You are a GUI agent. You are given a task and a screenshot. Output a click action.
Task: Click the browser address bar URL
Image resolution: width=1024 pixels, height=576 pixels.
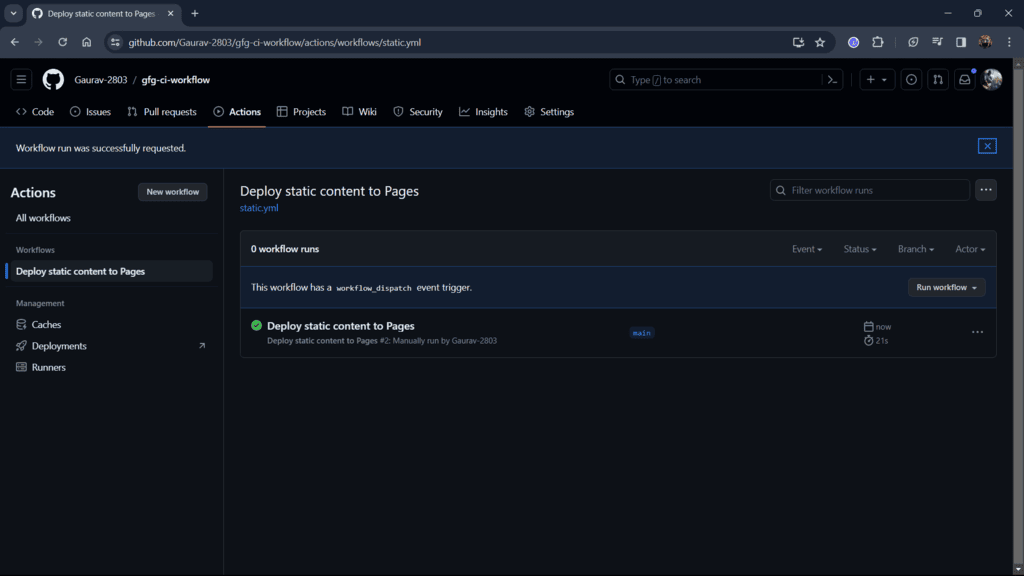(x=274, y=42)
